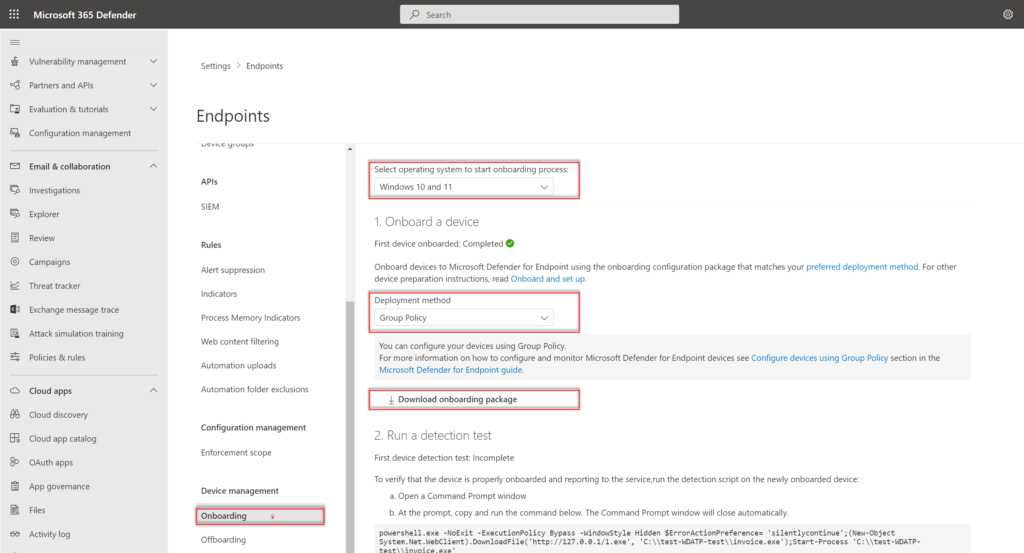Click the green onboarding Completed checkmark
Screen dimensions: 1024x553
tap(510, 244)
